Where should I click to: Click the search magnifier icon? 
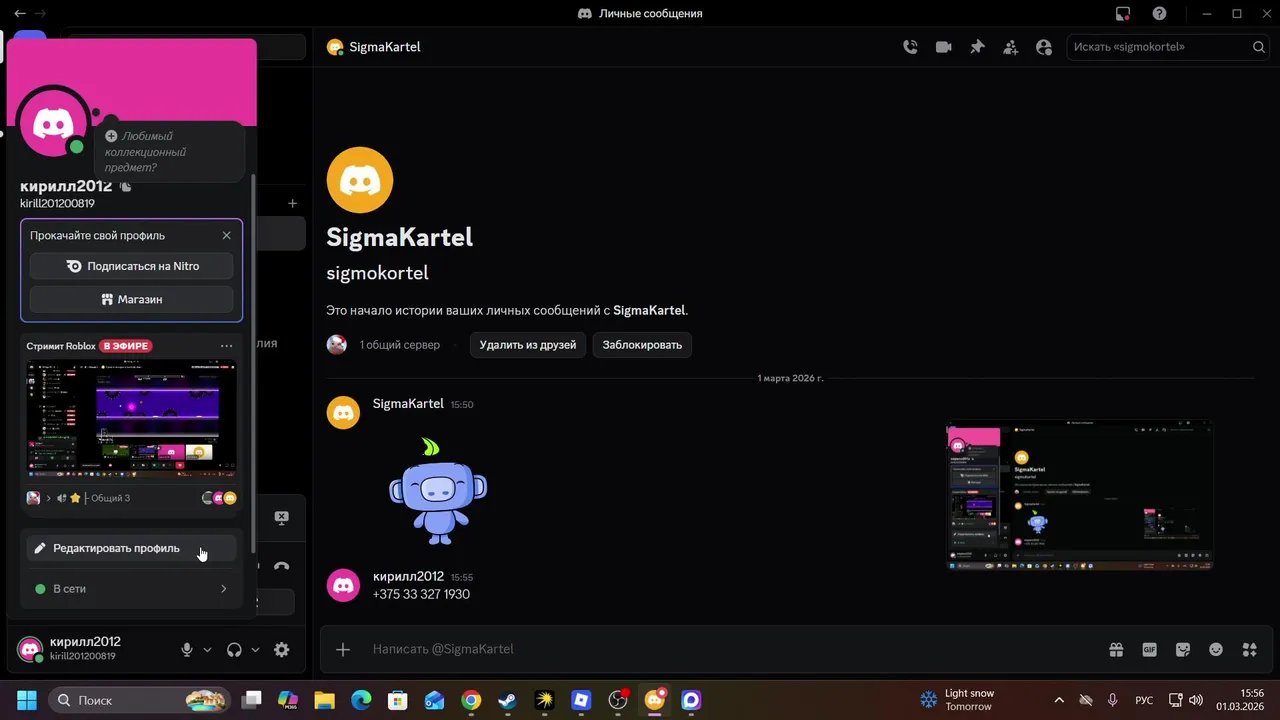(x=1259, y=47)
